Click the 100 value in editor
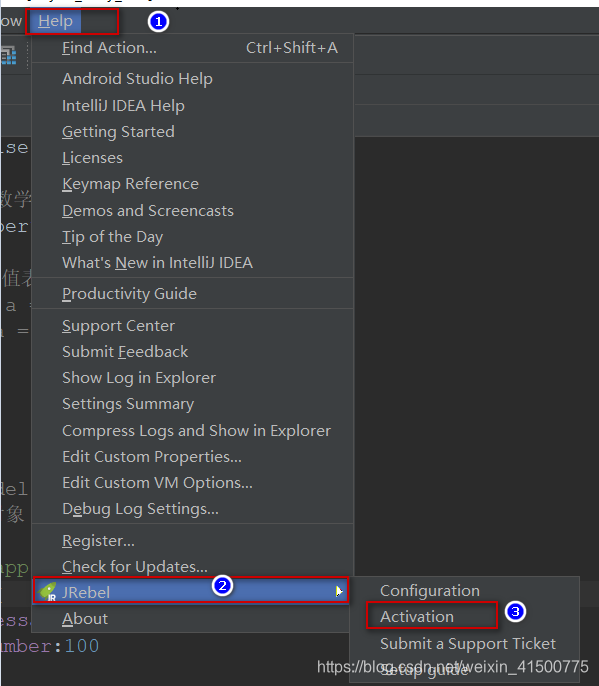This screenshot has height=686, width=599. [82, 646]
